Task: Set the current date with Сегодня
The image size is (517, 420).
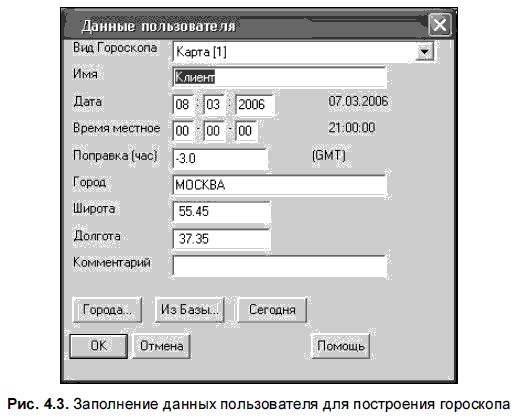Action: [272, 310]
